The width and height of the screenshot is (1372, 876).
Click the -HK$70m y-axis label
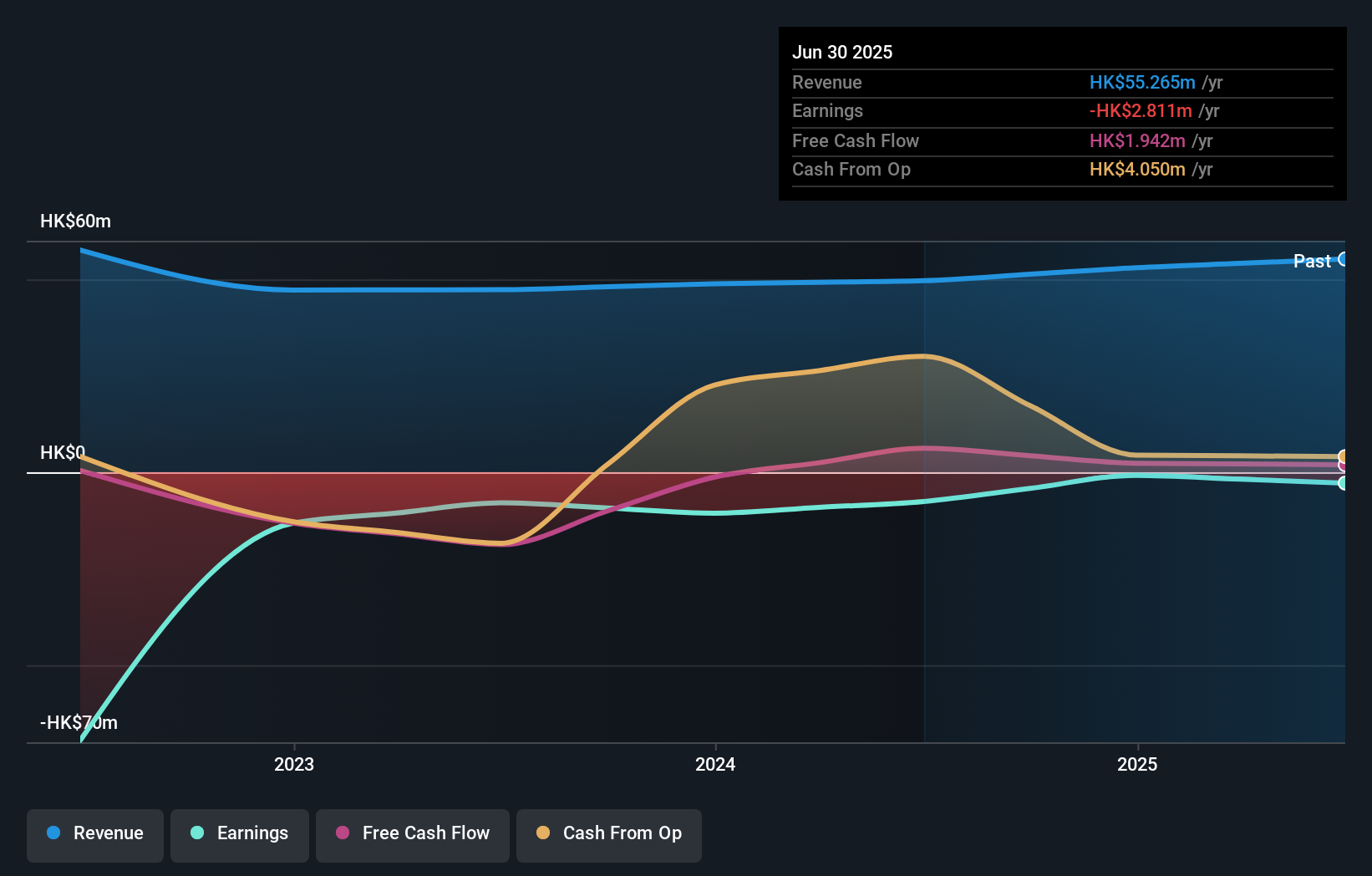click(79, 723)
